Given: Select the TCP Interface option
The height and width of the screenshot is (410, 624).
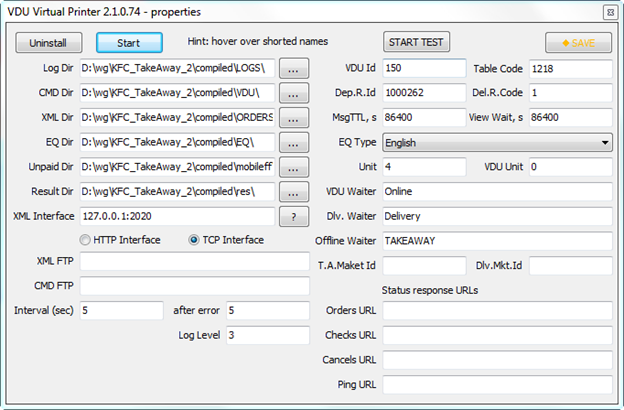Looking at the screenshot, I should pos(194,240).
